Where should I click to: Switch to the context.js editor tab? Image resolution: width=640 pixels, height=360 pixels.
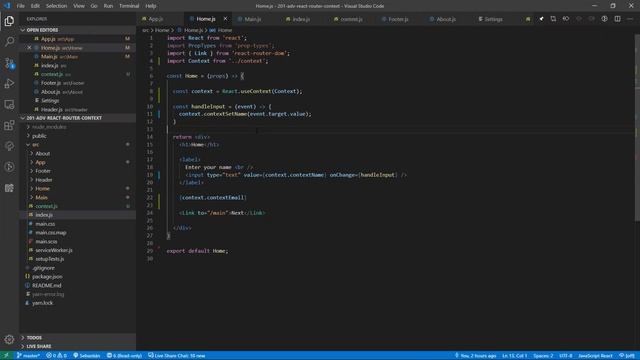click(351, 19)
